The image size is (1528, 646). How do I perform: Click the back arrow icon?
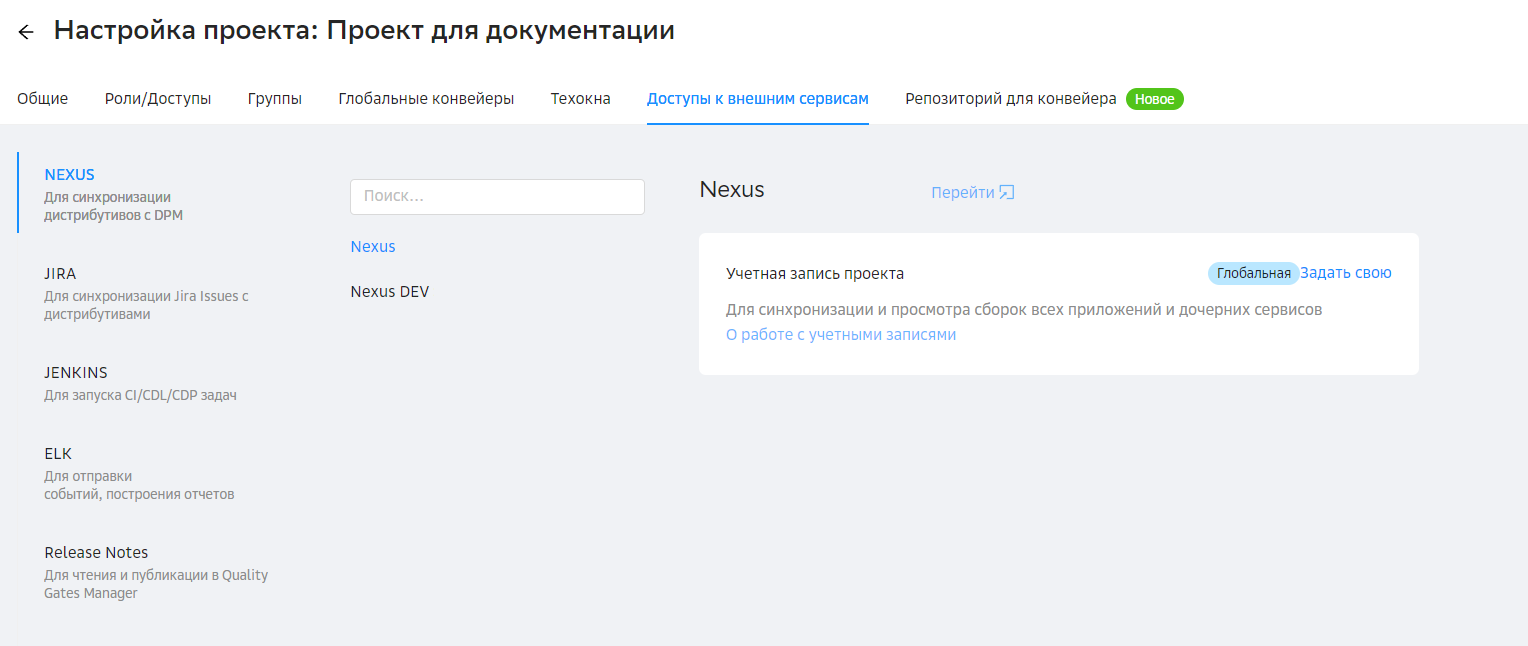click(x=26, y=32)
